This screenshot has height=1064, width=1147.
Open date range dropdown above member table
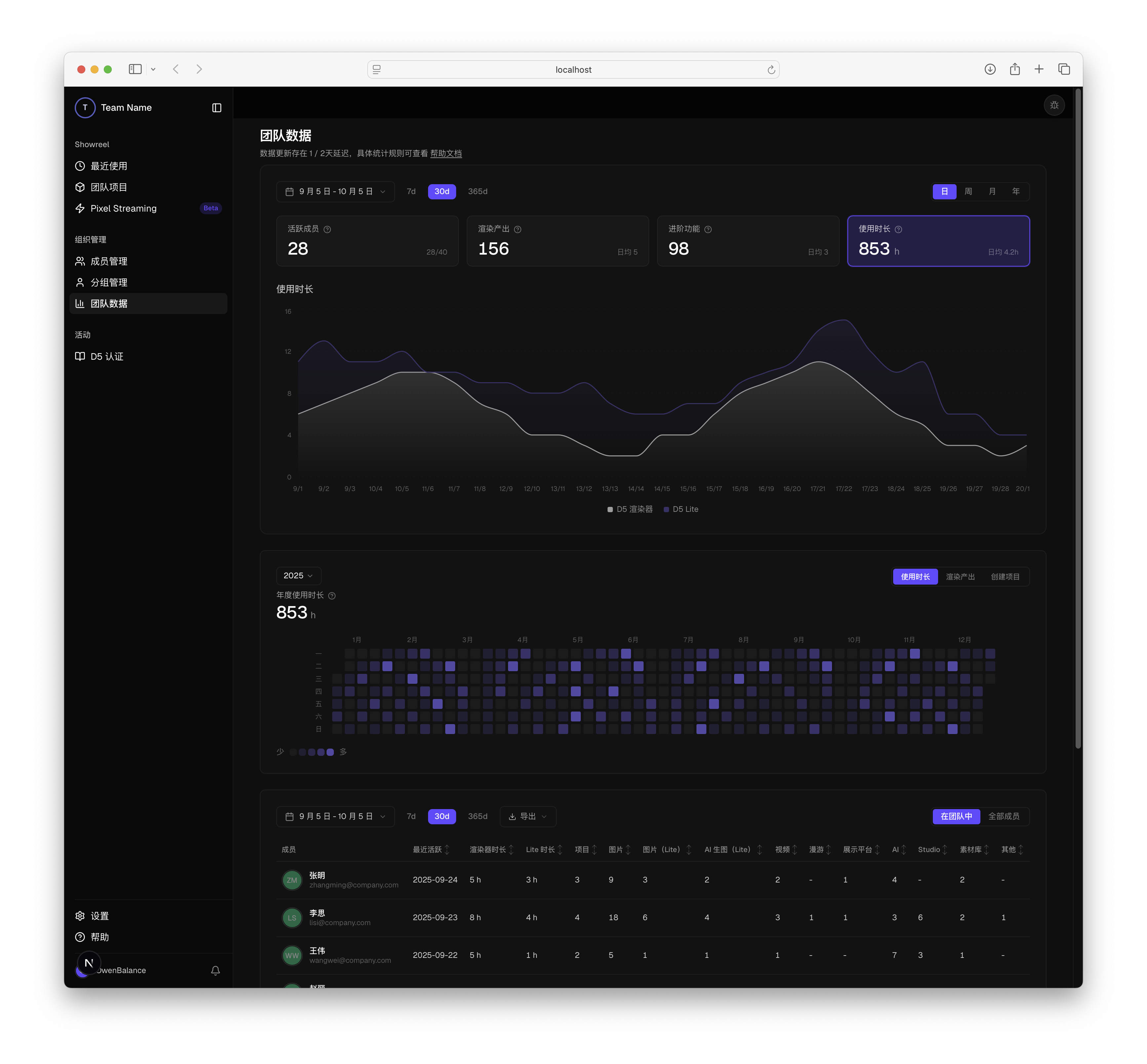(336, 816)
